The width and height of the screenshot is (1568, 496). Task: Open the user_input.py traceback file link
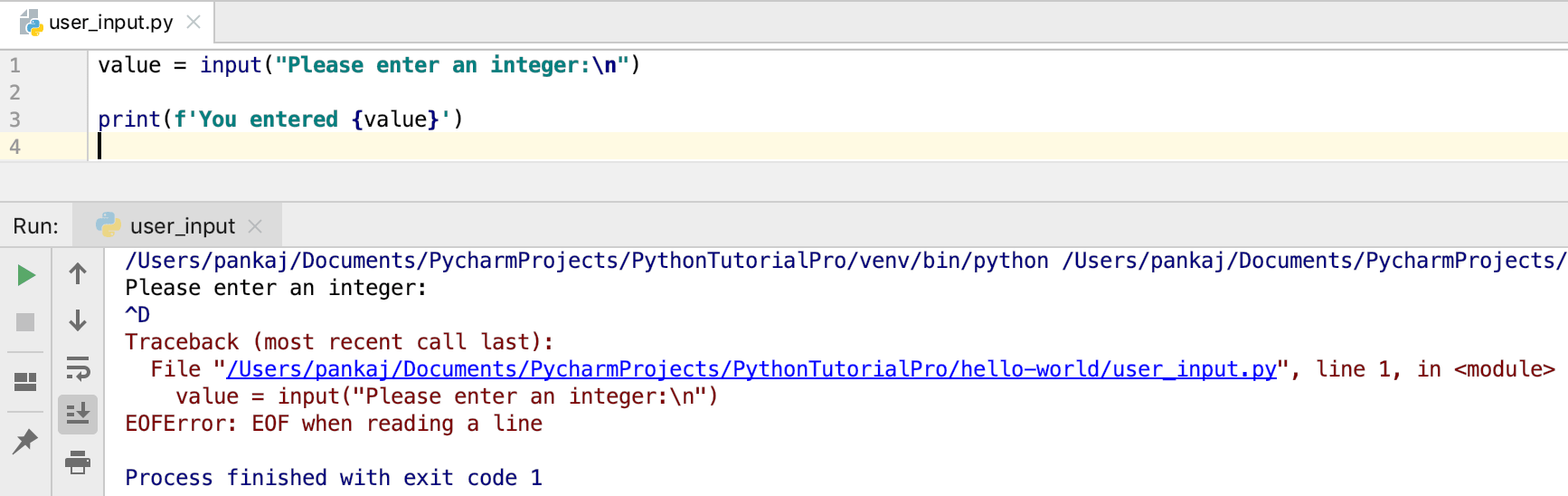point(751,369)
